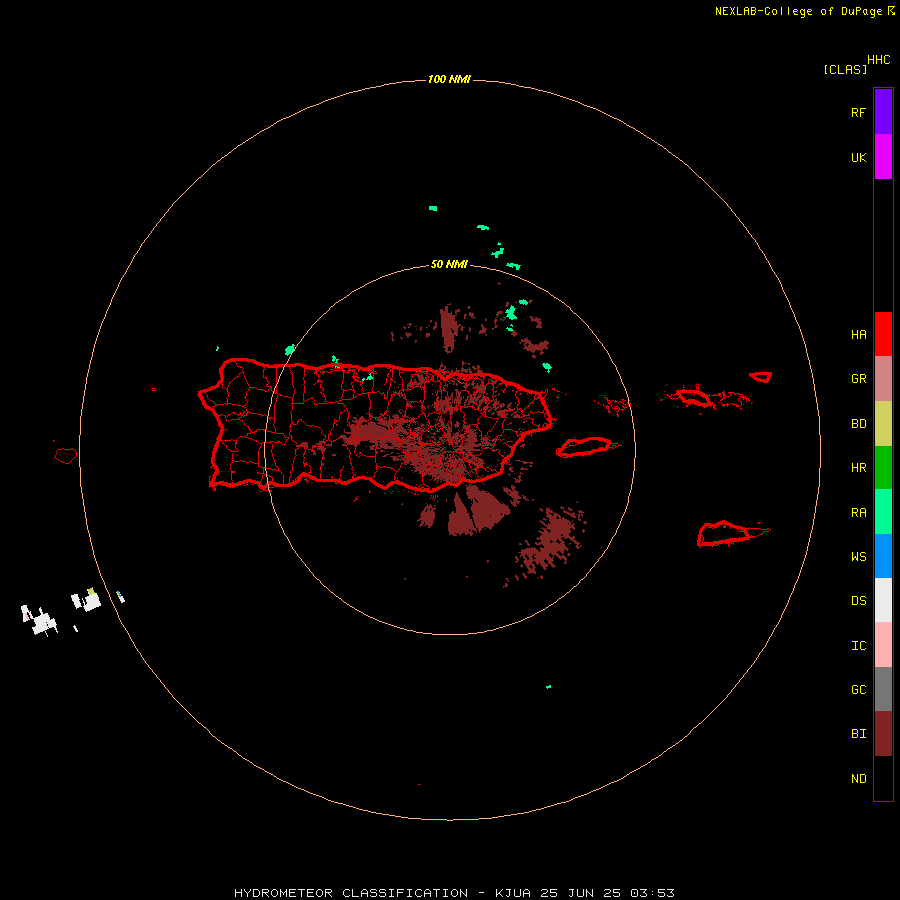Select the WS blue legend swatch

[883, 556]
